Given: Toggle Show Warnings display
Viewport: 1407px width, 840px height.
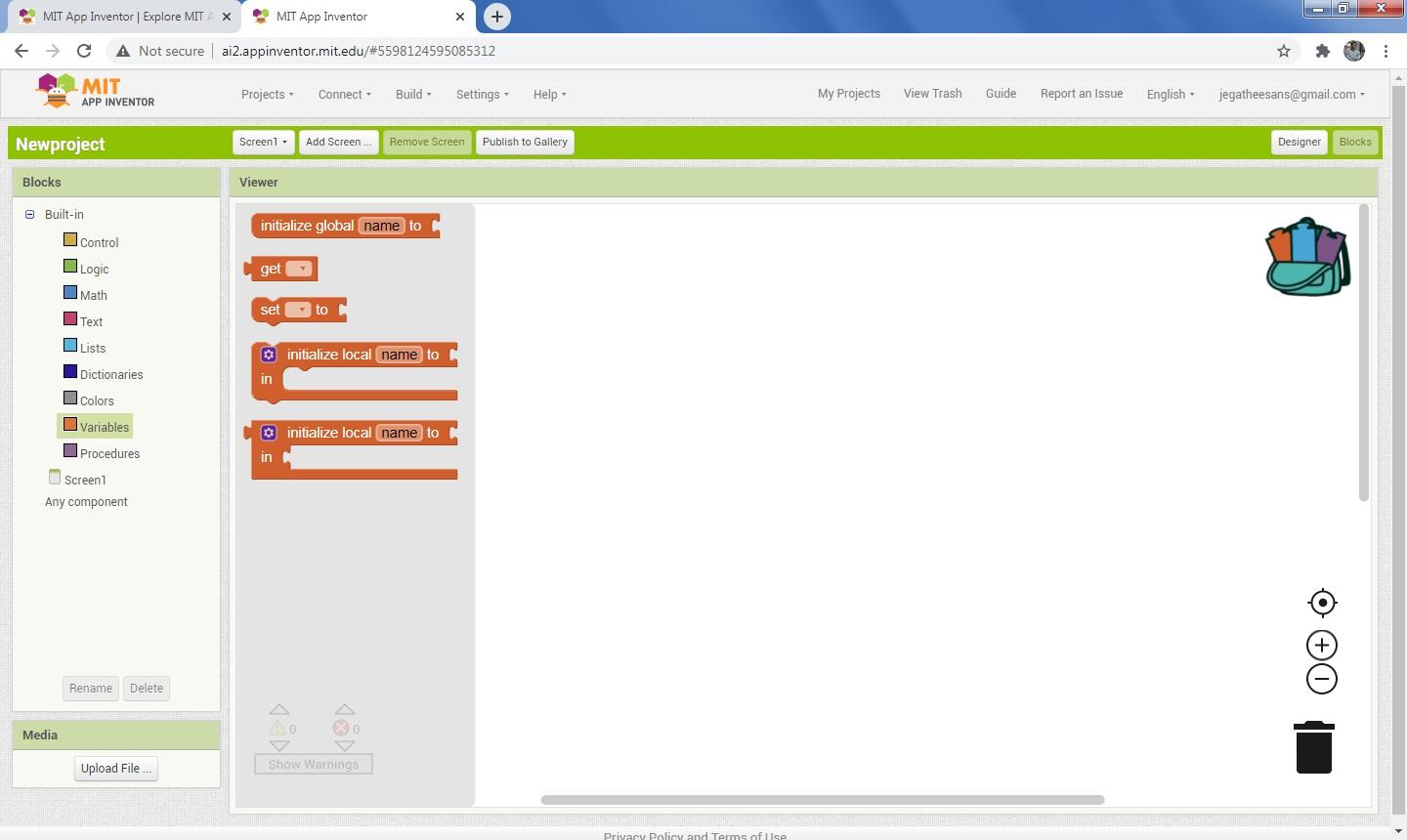Looking at the screenshot, I should 313,764.
